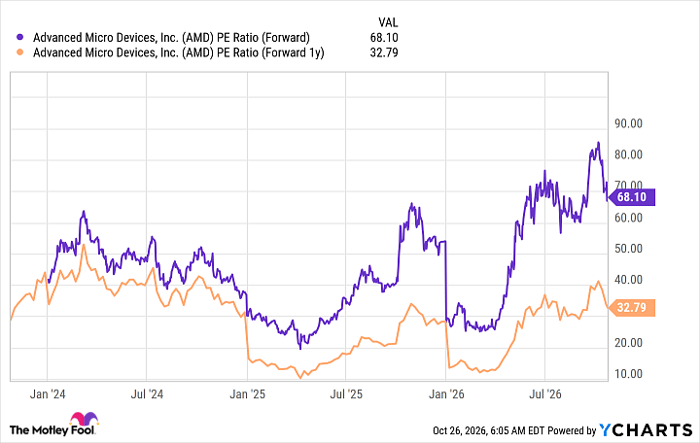Click the 68.10 value in the legend
This screenshot has width=700, height=443.
pyautogui.click(x=384, y=38)
